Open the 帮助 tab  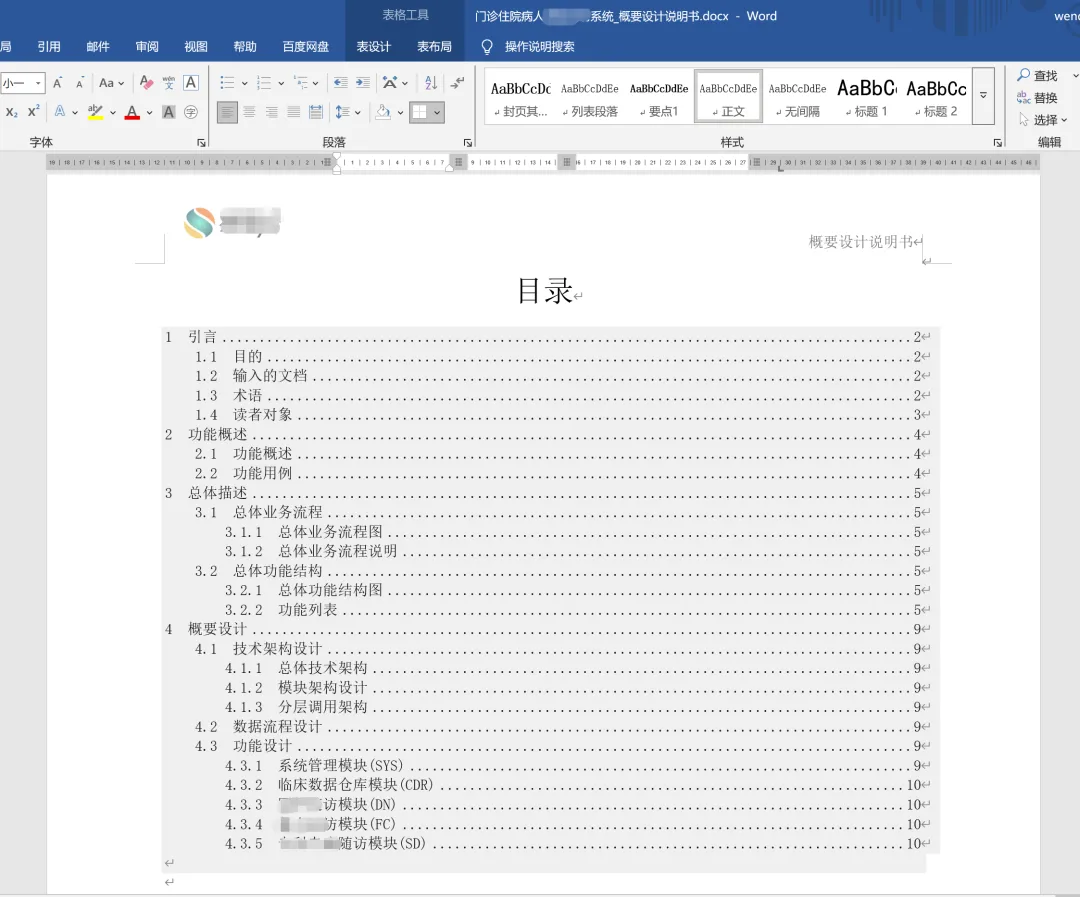tap(245, 46)
